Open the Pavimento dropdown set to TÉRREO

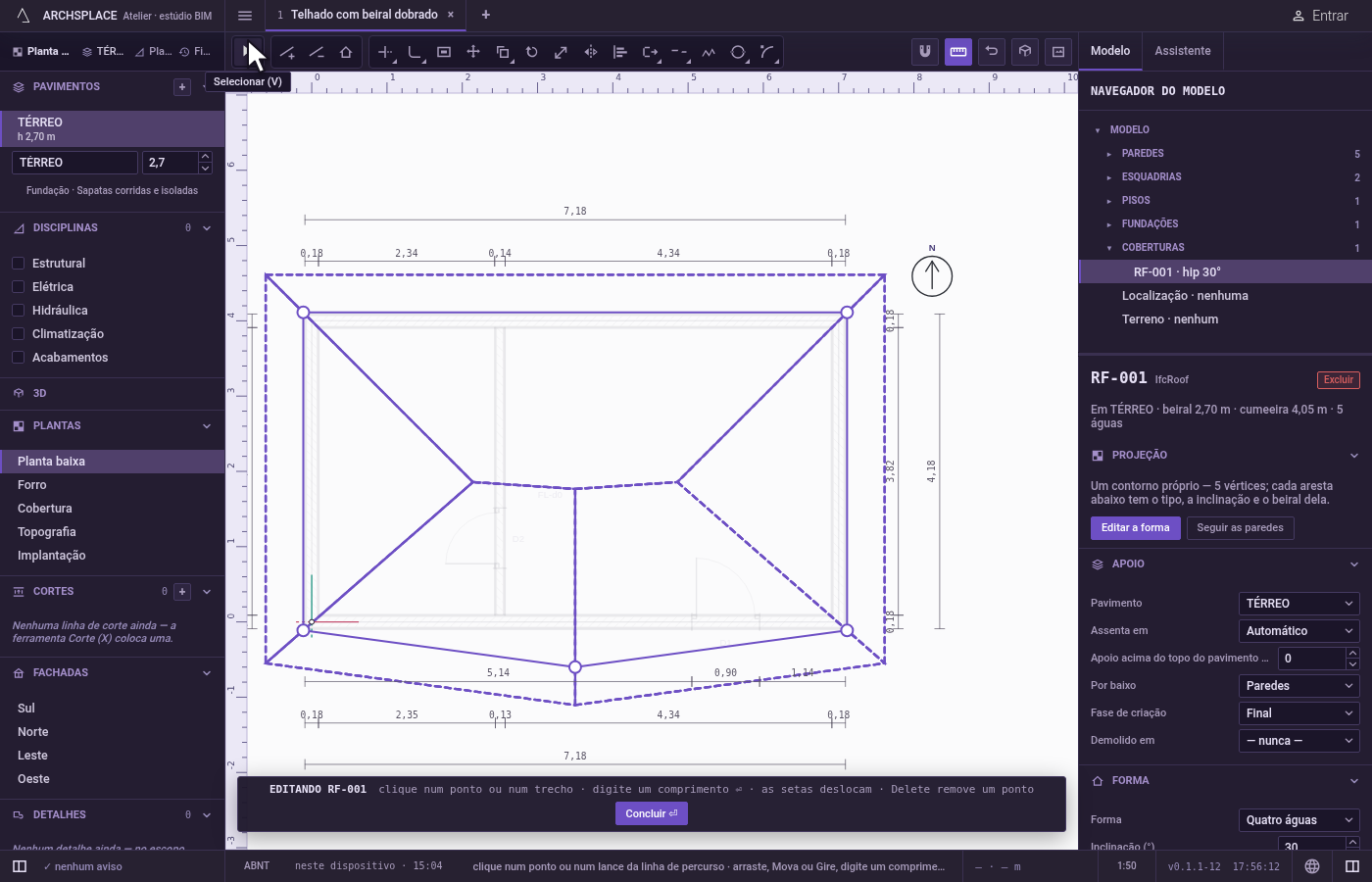coord(1299,604)
